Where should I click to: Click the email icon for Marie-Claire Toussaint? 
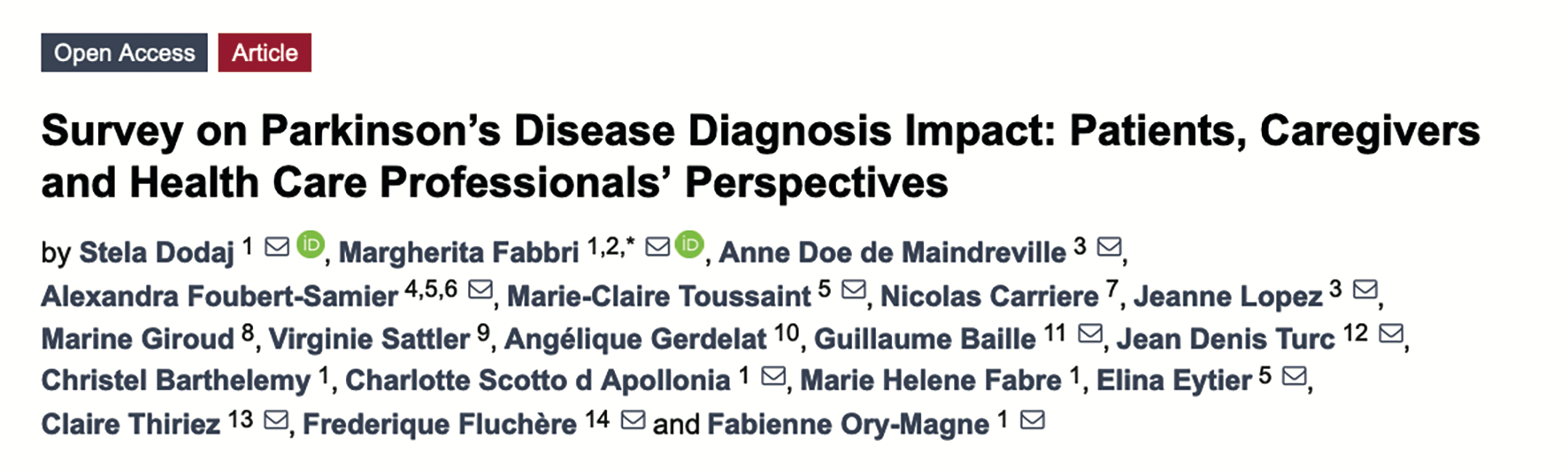pyautogui.click(x=853, y=289)
